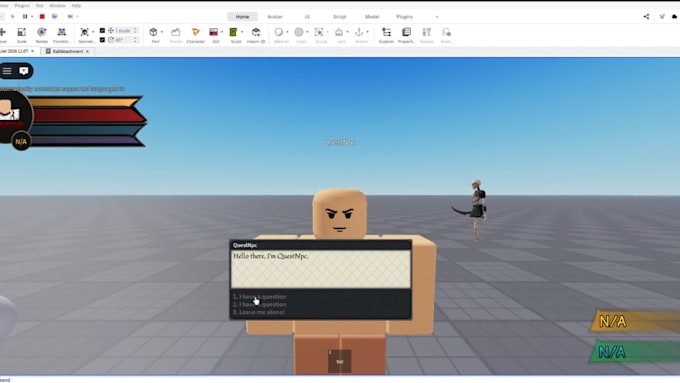Select the Transform tool
Screen dimensions: 680x383
point(62,35)
